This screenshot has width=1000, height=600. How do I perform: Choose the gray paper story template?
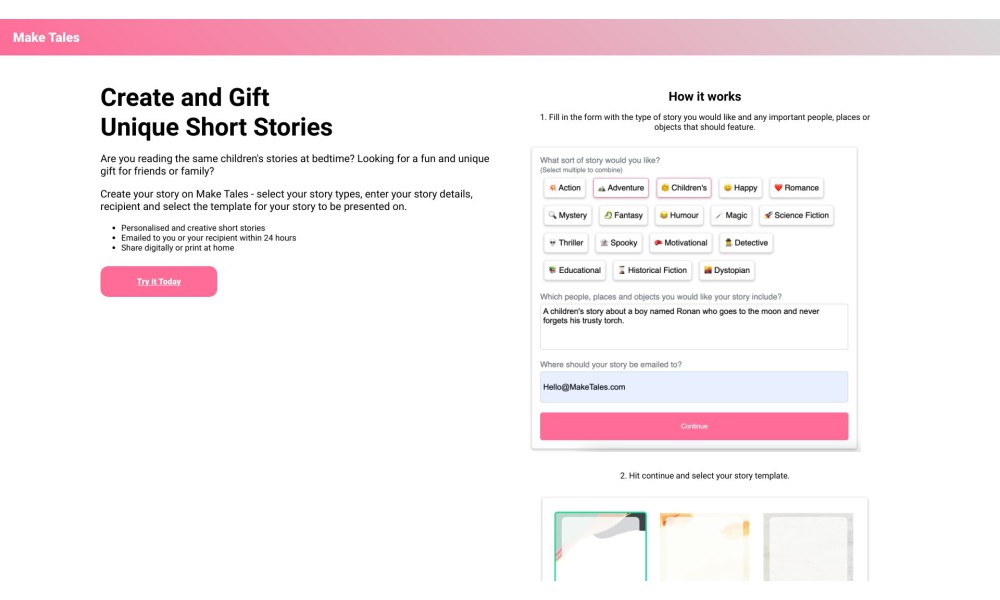(x=808, y=547)
